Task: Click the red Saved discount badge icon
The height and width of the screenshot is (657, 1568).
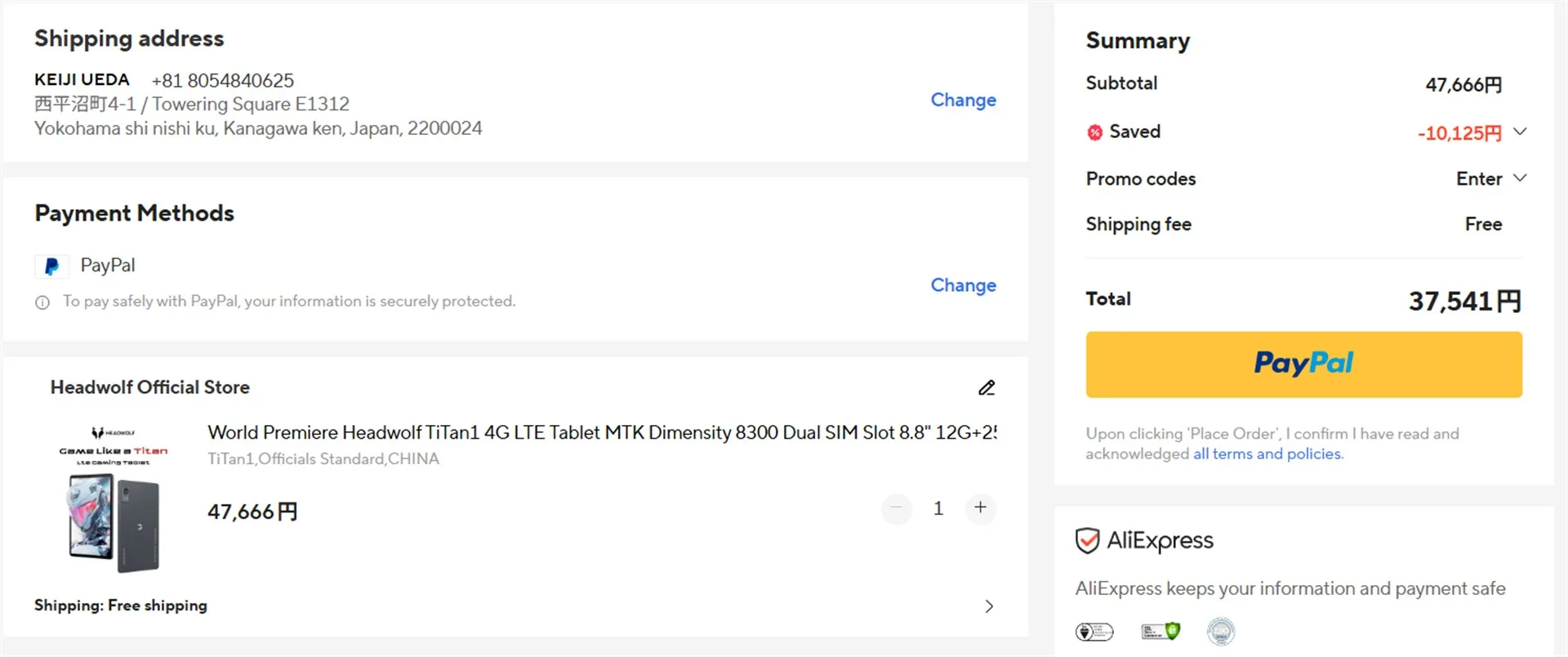Action: click(x=1094, y=132)
